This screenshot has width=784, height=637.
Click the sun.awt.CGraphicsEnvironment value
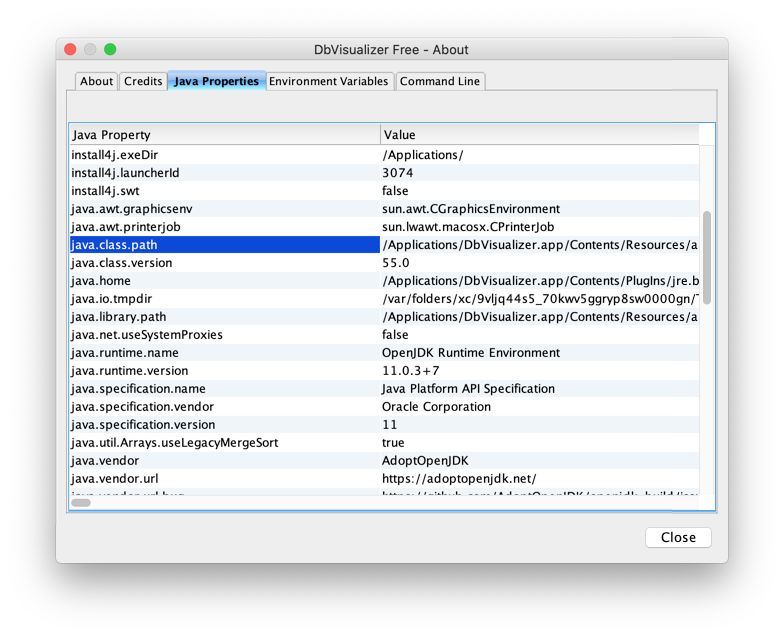point(540,209)
